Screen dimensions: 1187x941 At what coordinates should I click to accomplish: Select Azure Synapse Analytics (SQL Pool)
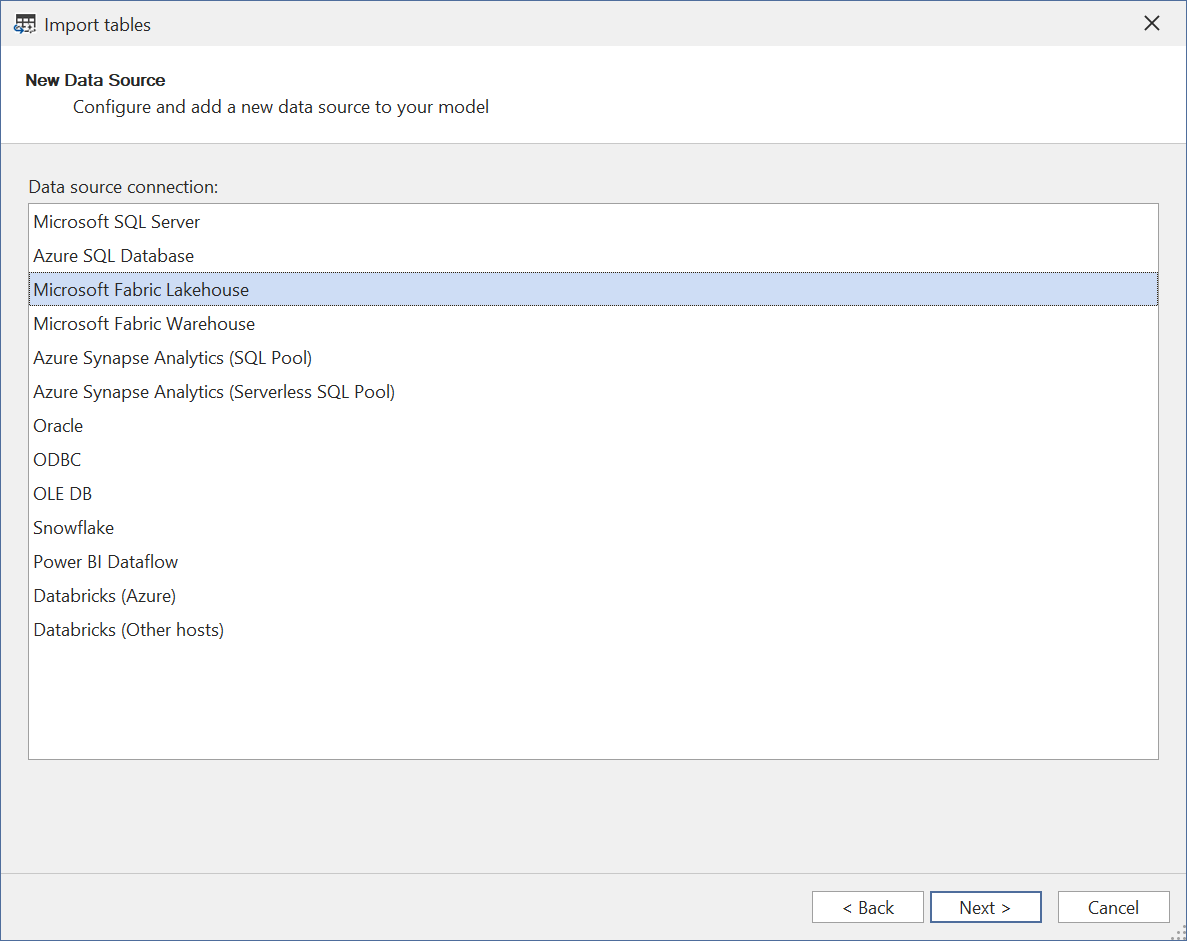(594, 358)
